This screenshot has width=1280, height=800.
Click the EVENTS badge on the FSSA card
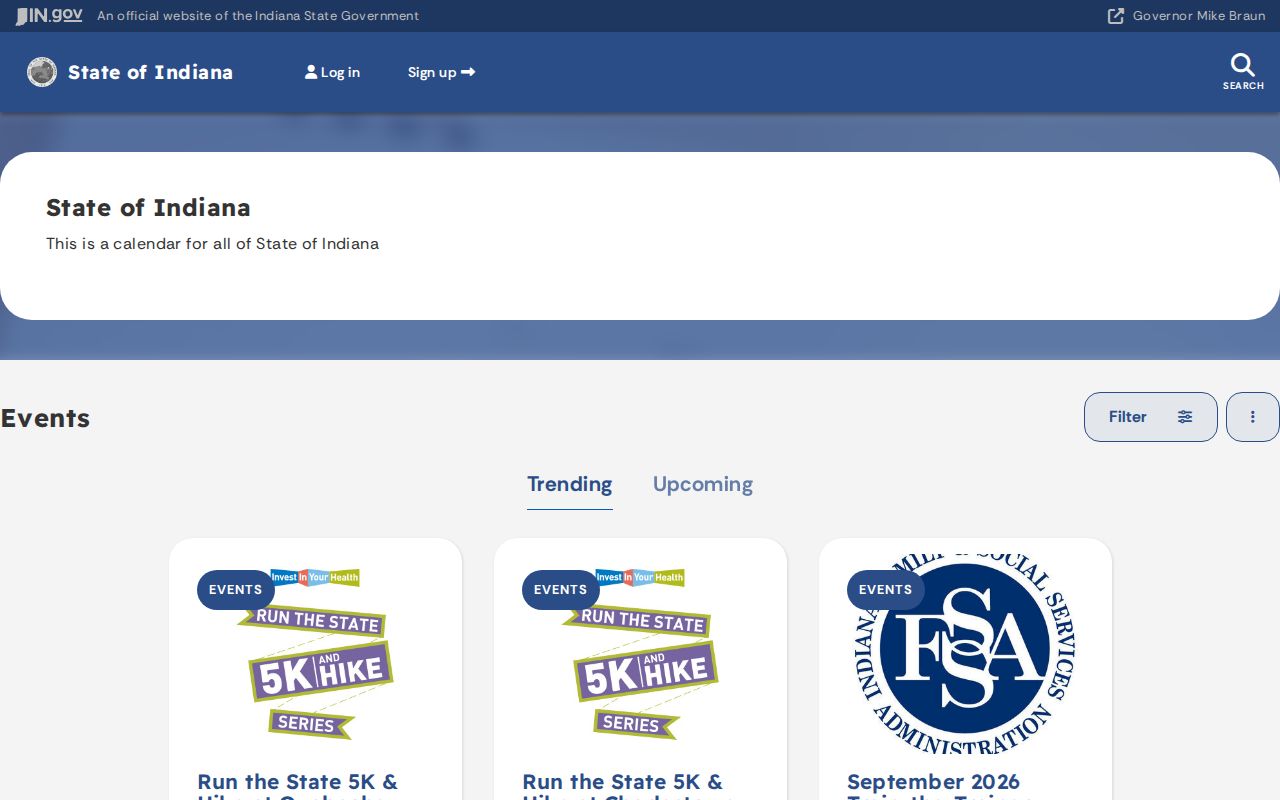885,590
